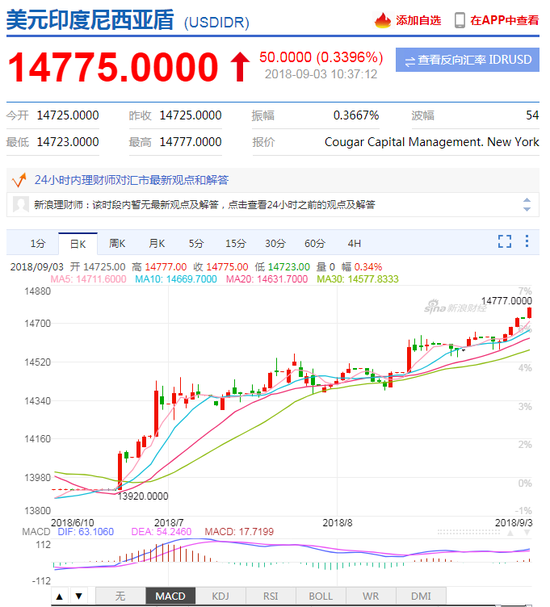Click the advisor avatar thumbnail
The width and height of the screenshot is (550, 607).
tap(21, 204)
